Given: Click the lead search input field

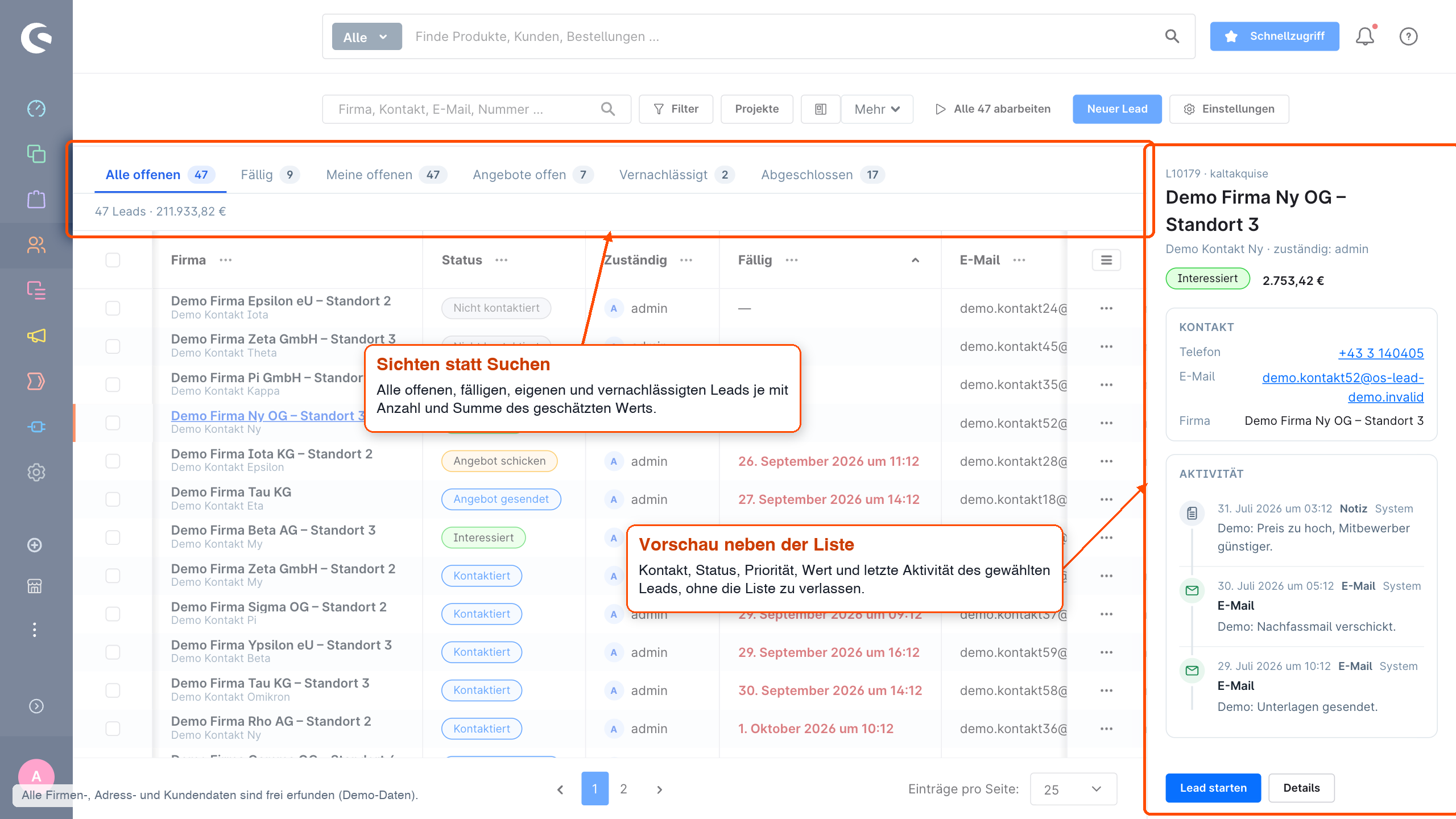Looking at the screenshot, I should [x=477, y=109].
